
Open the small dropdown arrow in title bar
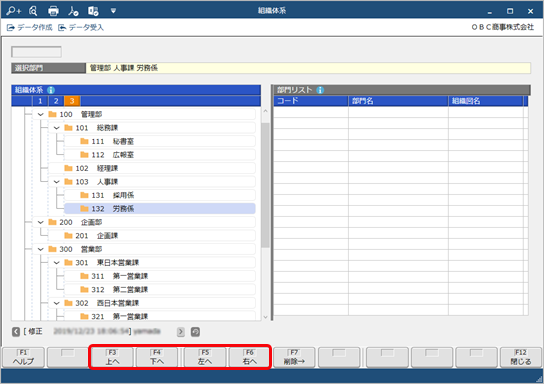(x=113, y=11)
